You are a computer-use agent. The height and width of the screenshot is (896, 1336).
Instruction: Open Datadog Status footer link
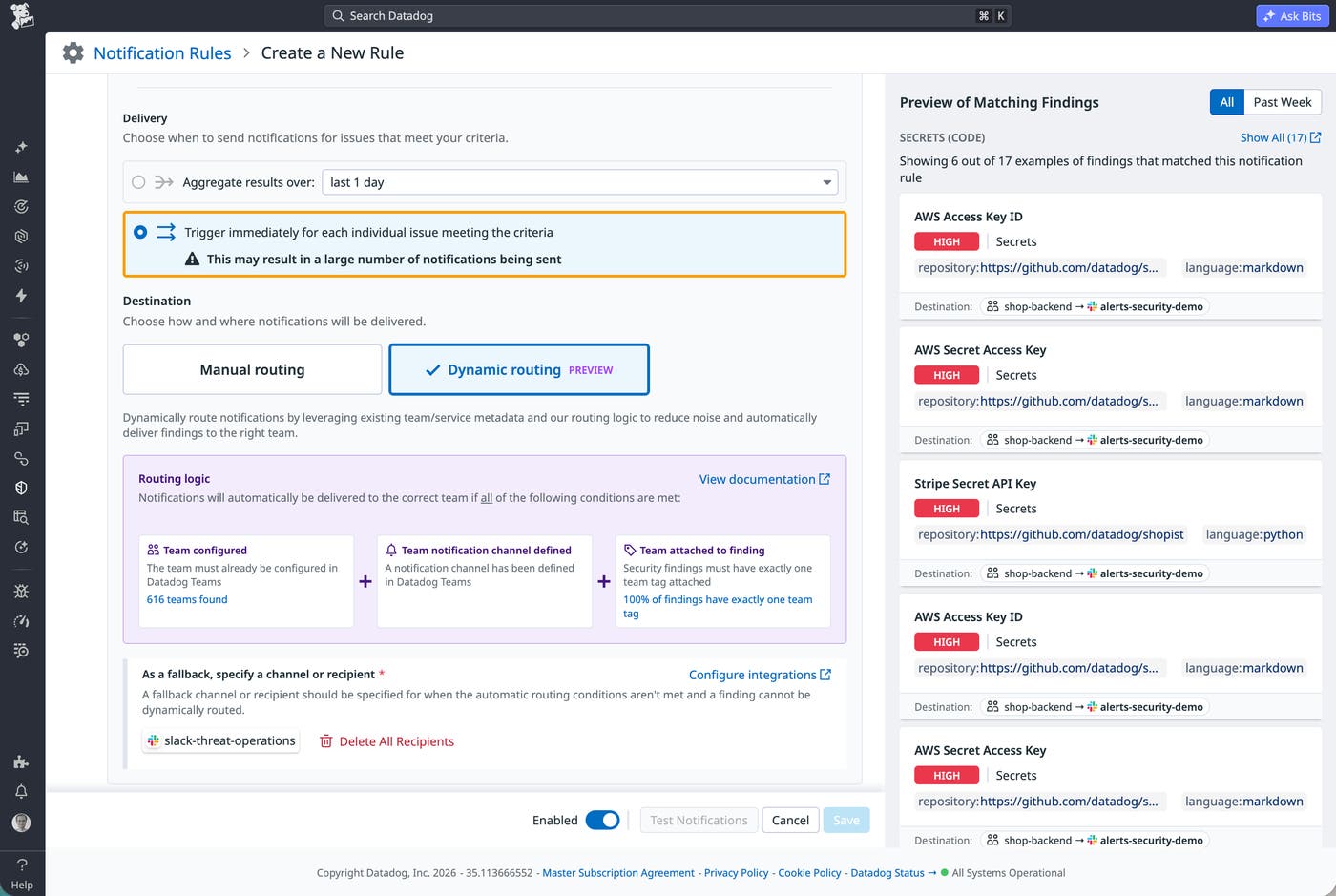click(893, 872)
